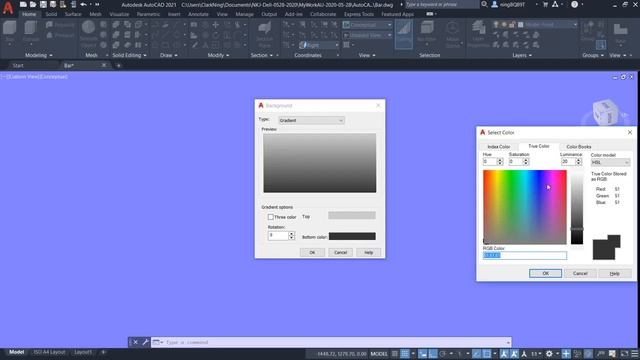Switch to Color Books tab
This screenshot has width=640, height=360.
[x=579, y=147]
